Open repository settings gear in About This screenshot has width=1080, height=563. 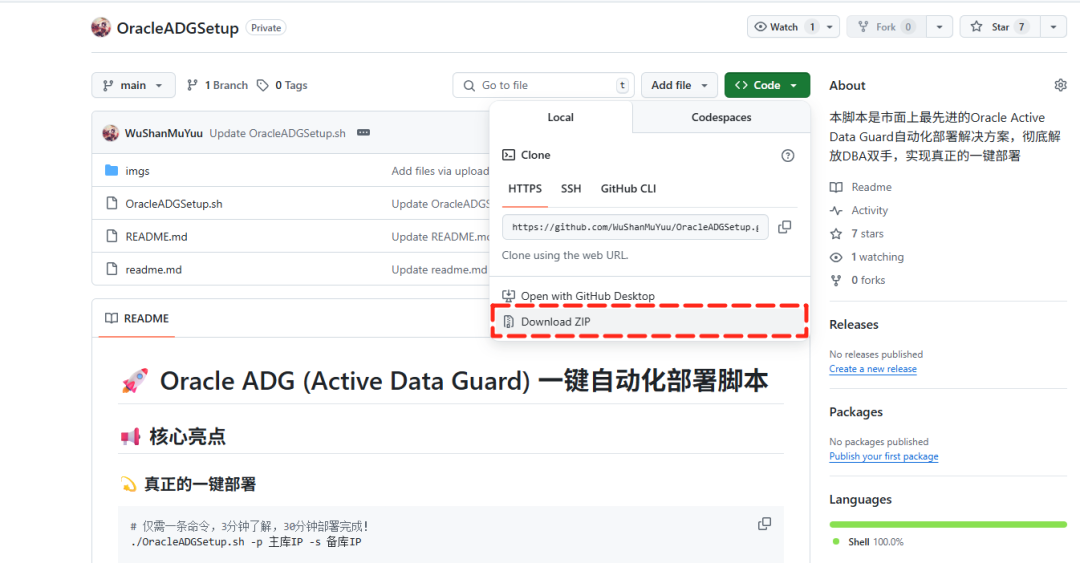(x=1060, y=85)
